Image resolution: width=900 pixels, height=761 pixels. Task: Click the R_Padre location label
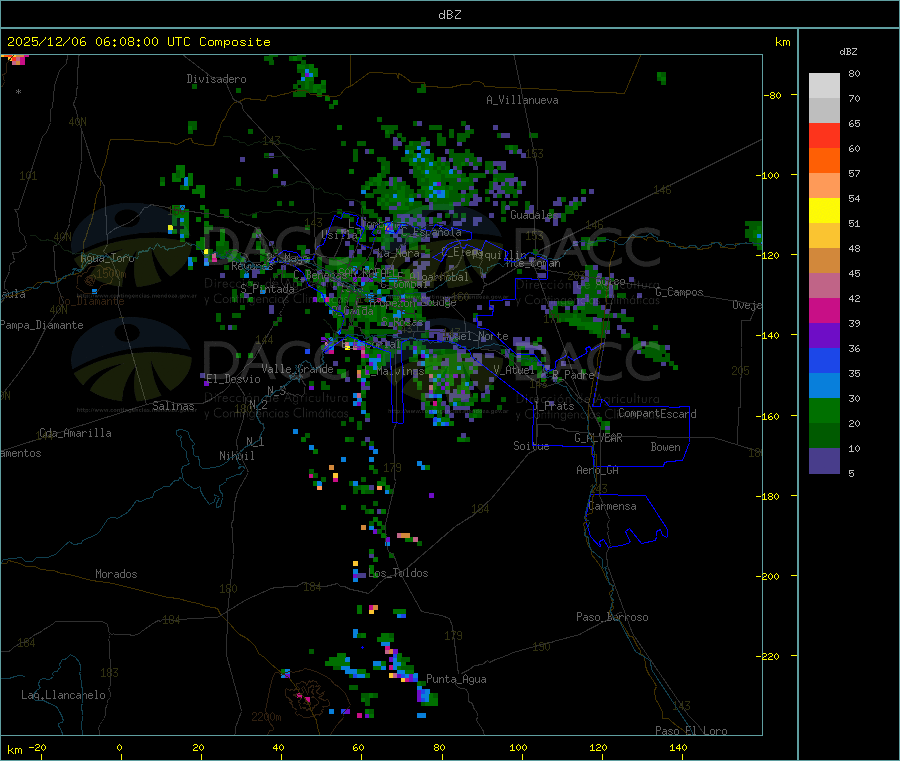[x=573, y=375]
